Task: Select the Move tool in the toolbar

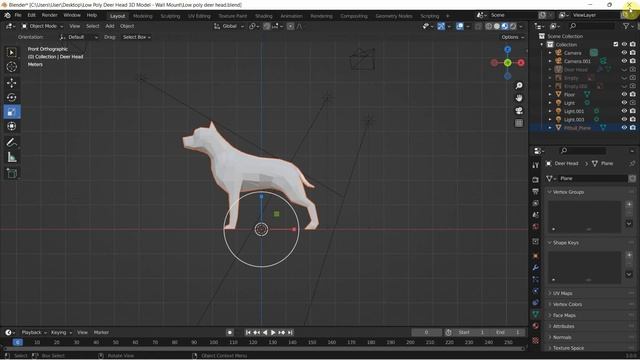Action: (x=11, y=83)
